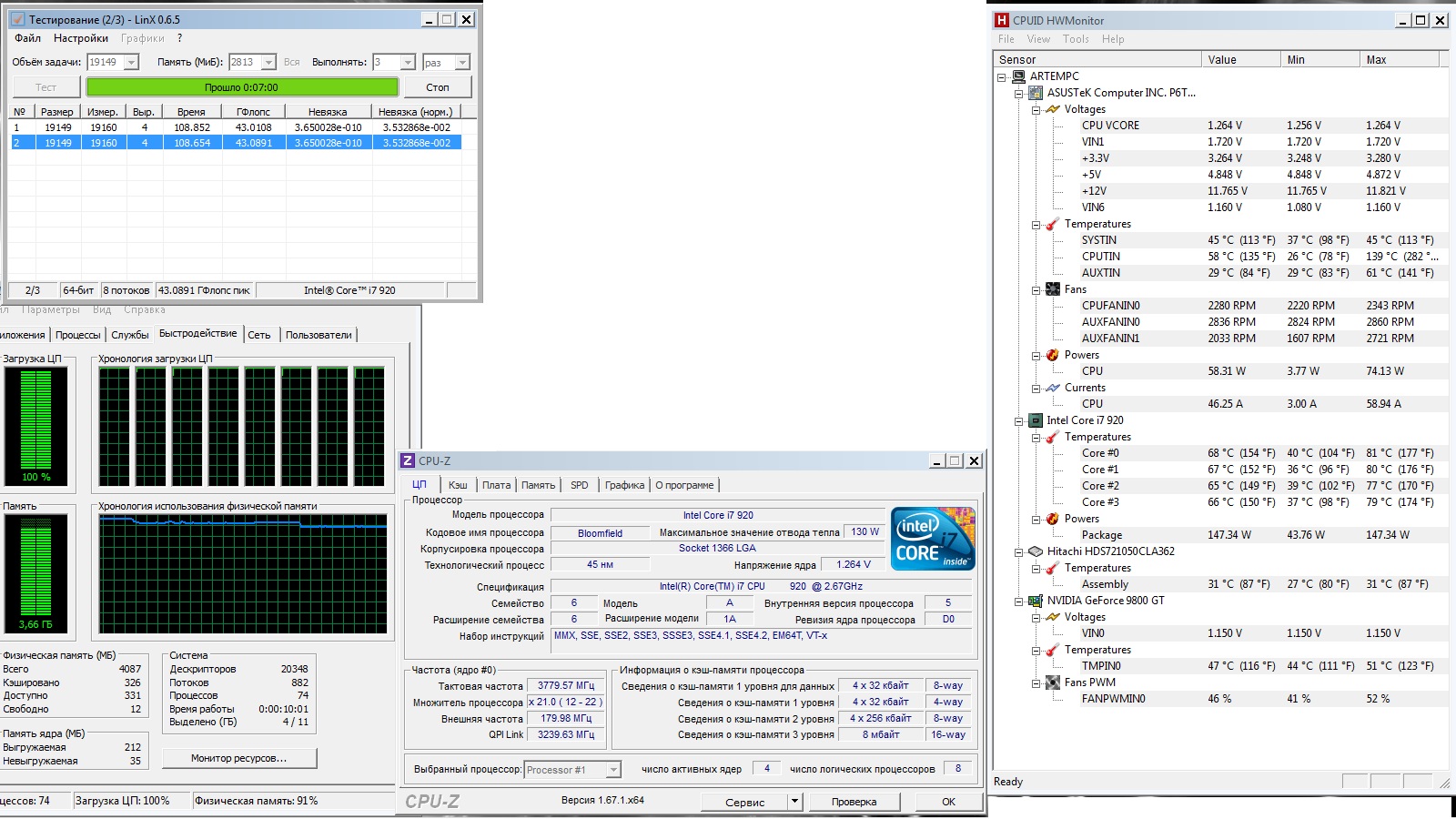Click the Hitachi hard drive icon

click(1036, 551)
